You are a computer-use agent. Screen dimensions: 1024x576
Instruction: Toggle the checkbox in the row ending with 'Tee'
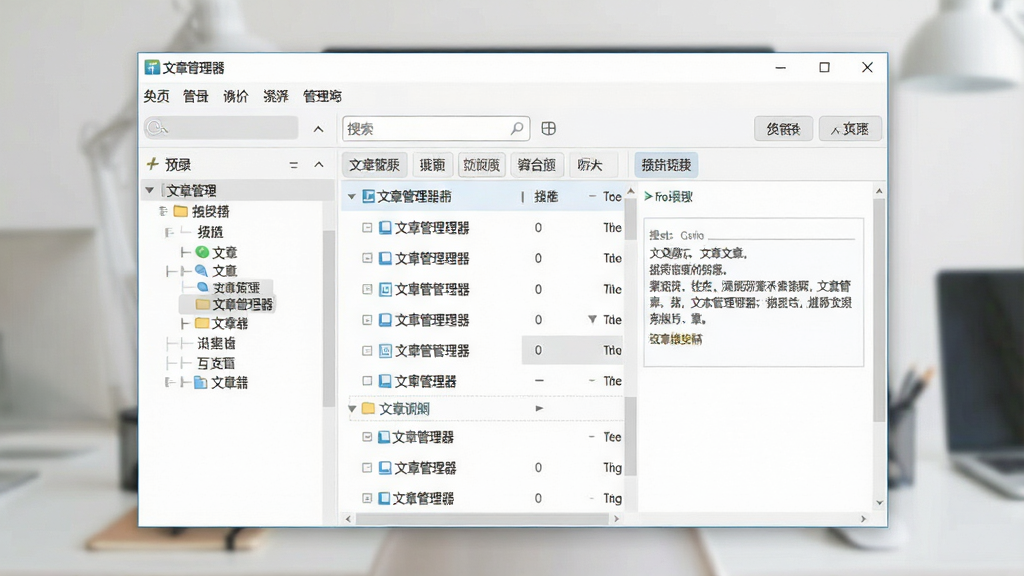tap(367, 437)
